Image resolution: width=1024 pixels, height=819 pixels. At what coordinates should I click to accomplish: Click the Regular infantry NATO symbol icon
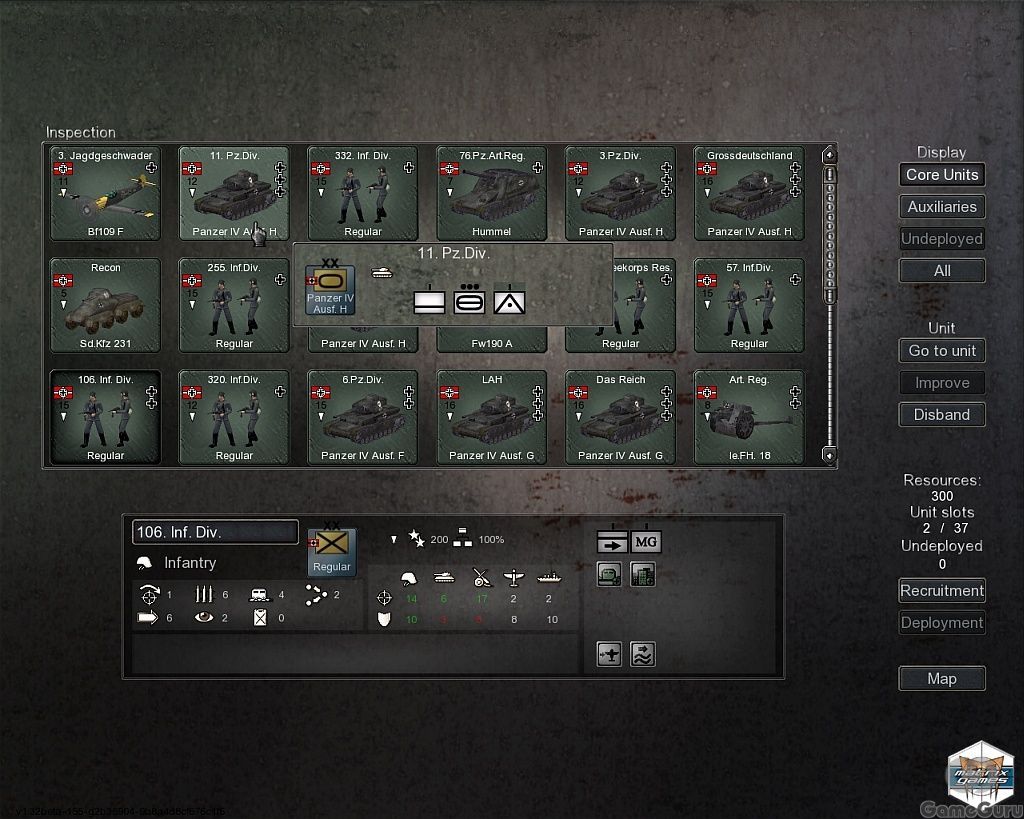click(x=332, y=551)
